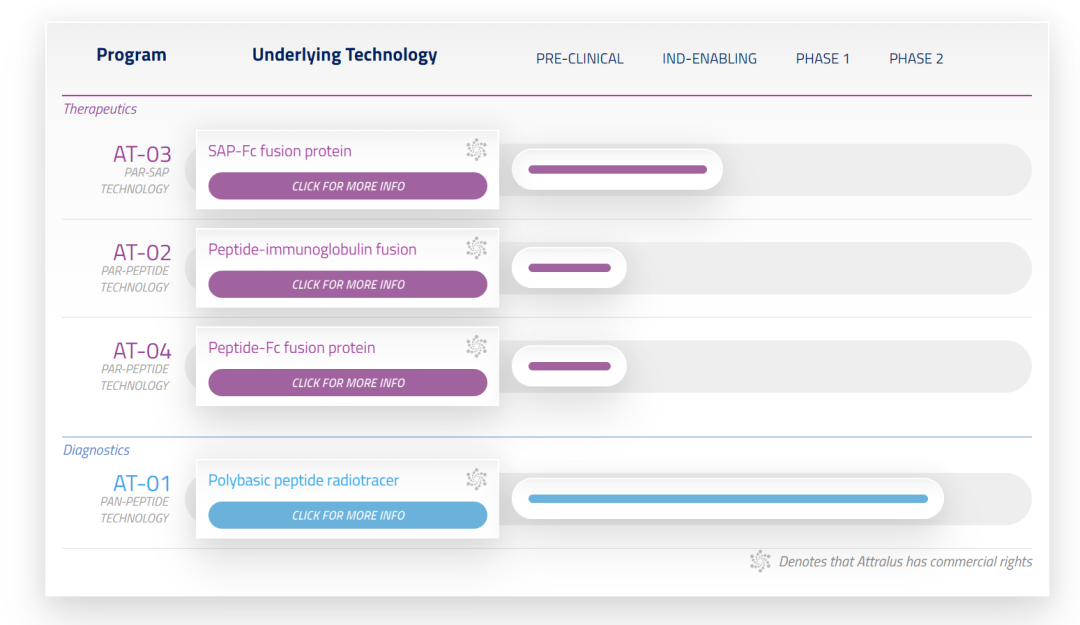Image resolution: width=1080 pixels, height=625 pixels.
Task: Open more info for SAP-Fc fusion protein
Action: 347,186
